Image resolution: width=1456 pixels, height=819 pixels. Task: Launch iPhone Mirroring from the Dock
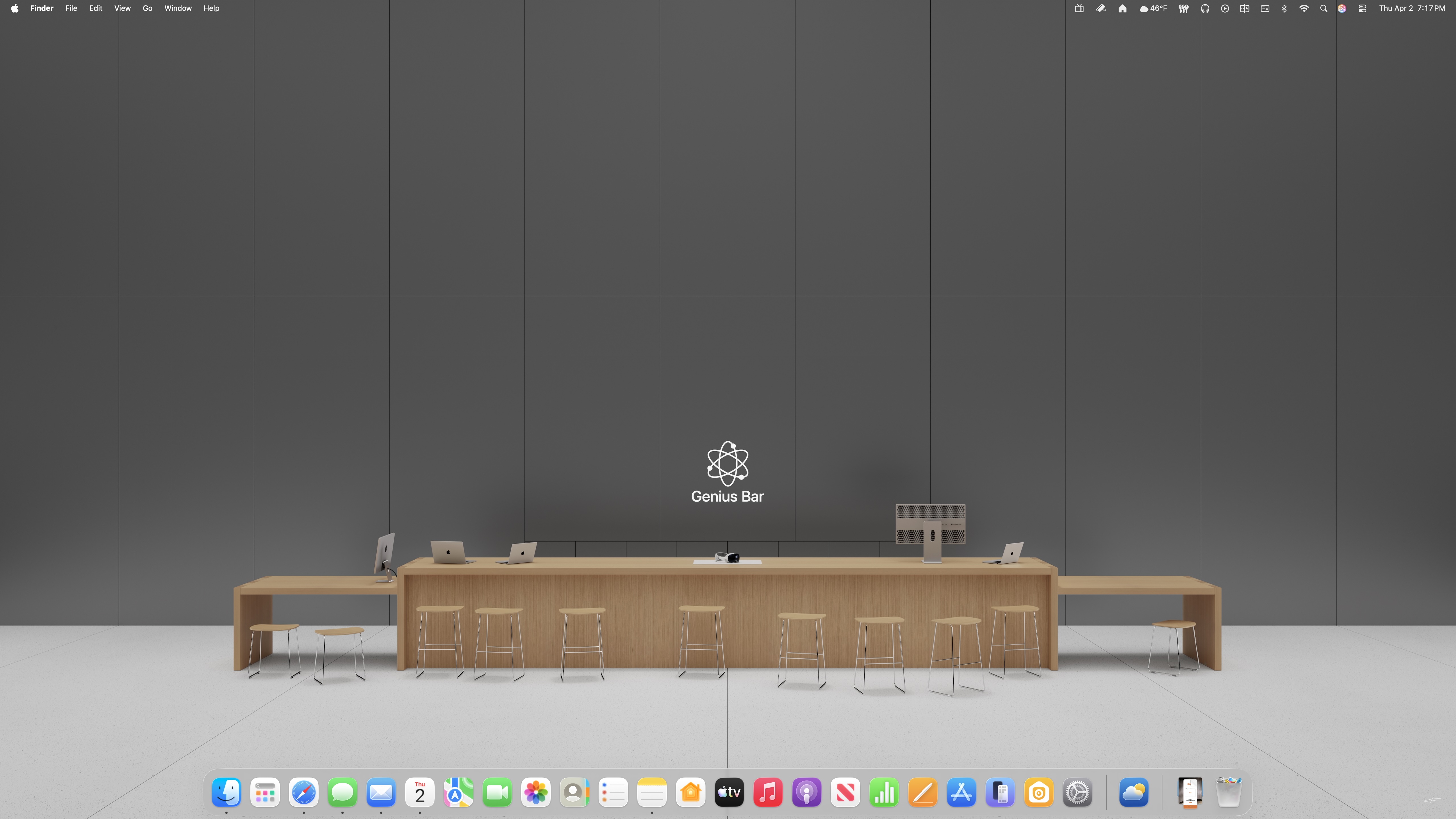pos(1000,793)
